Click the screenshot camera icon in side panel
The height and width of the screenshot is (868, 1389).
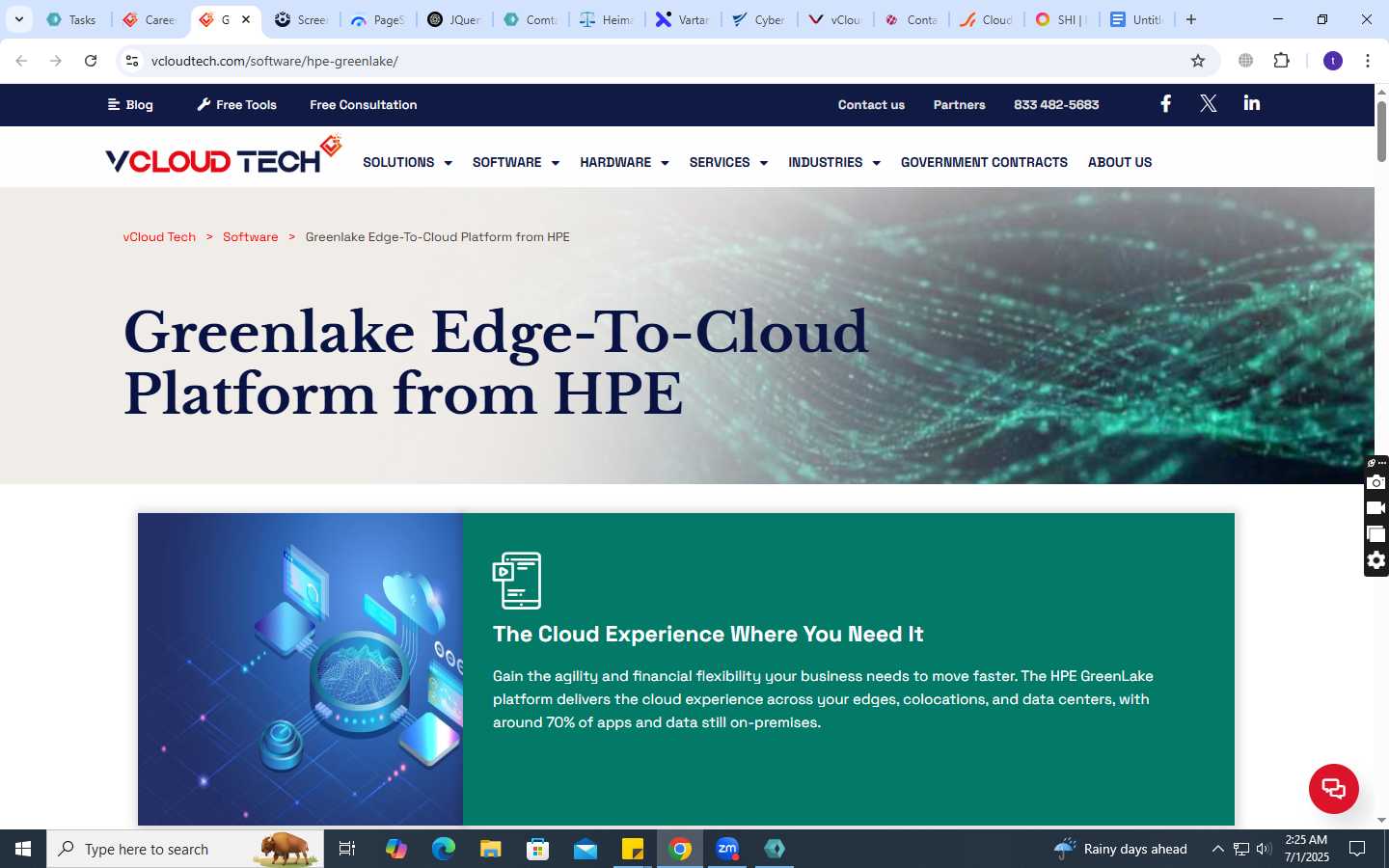point(1376,482)
